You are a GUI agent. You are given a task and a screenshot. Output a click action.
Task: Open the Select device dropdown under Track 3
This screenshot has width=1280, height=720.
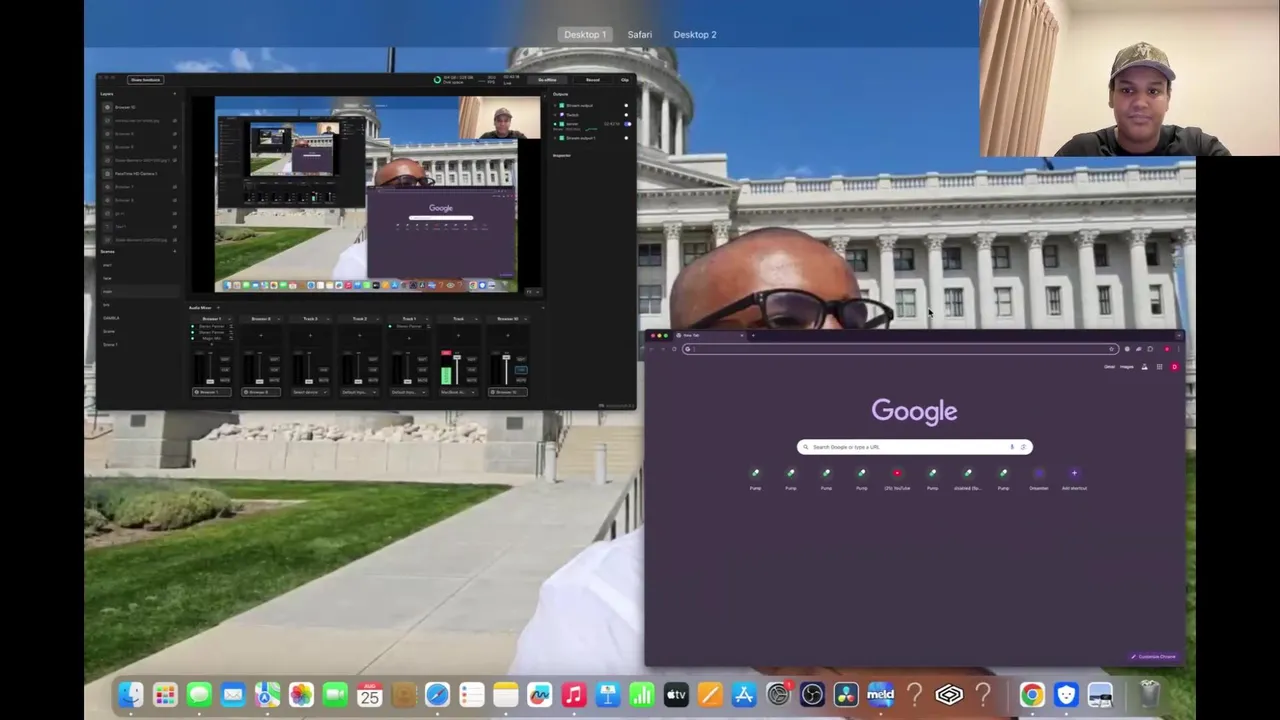point(310,392)
